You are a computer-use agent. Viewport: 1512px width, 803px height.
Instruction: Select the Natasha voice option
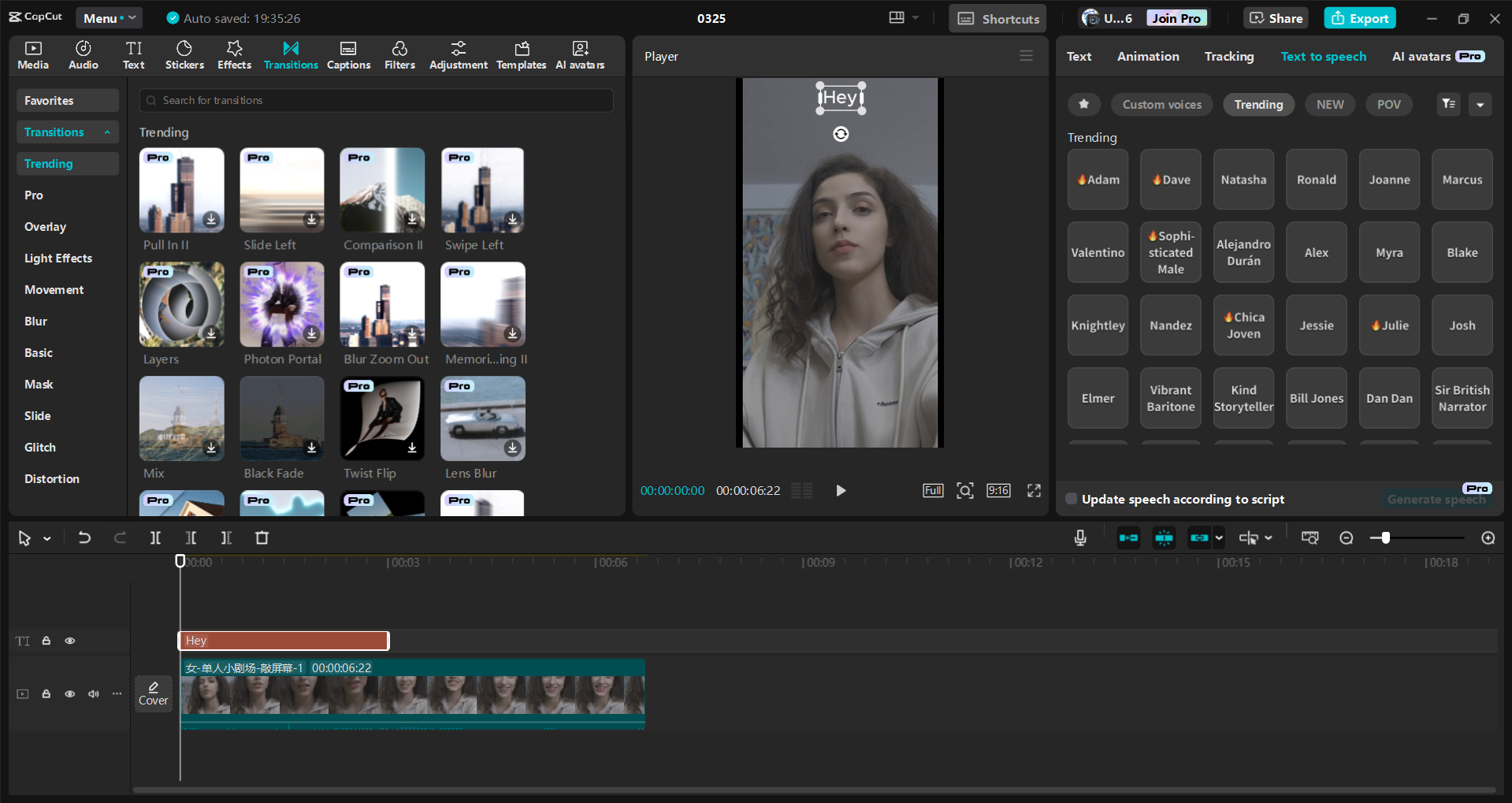coord(1243,179)
